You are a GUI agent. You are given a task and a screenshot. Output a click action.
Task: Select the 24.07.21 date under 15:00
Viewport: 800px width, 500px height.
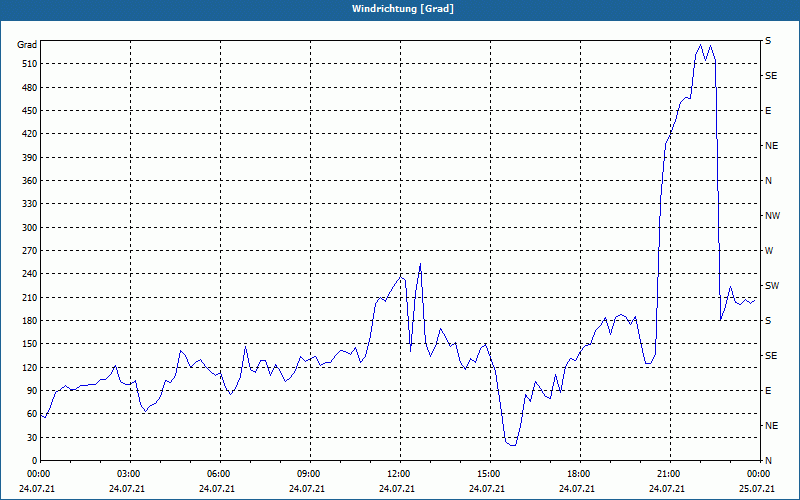pyautogui.click(x=487, y=489)
